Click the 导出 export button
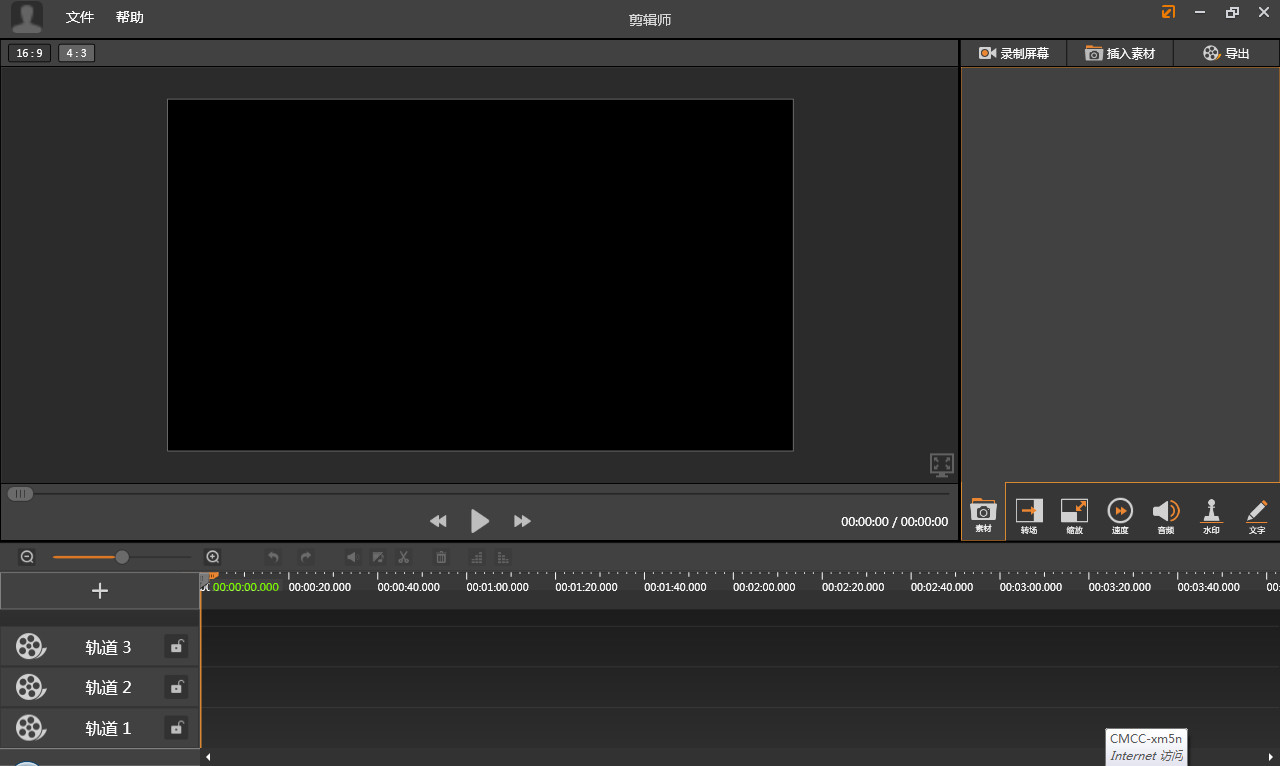 coord(1226,53)
